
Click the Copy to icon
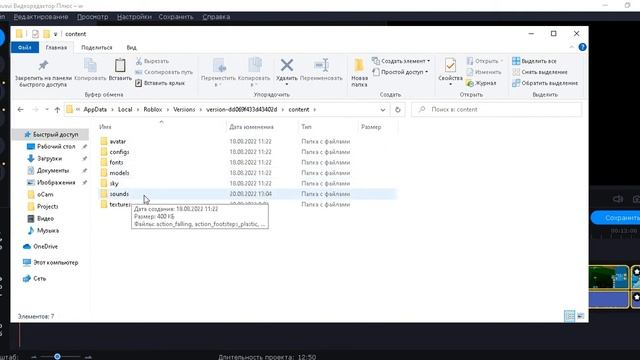pyautogui.click(x=254, y=65)
